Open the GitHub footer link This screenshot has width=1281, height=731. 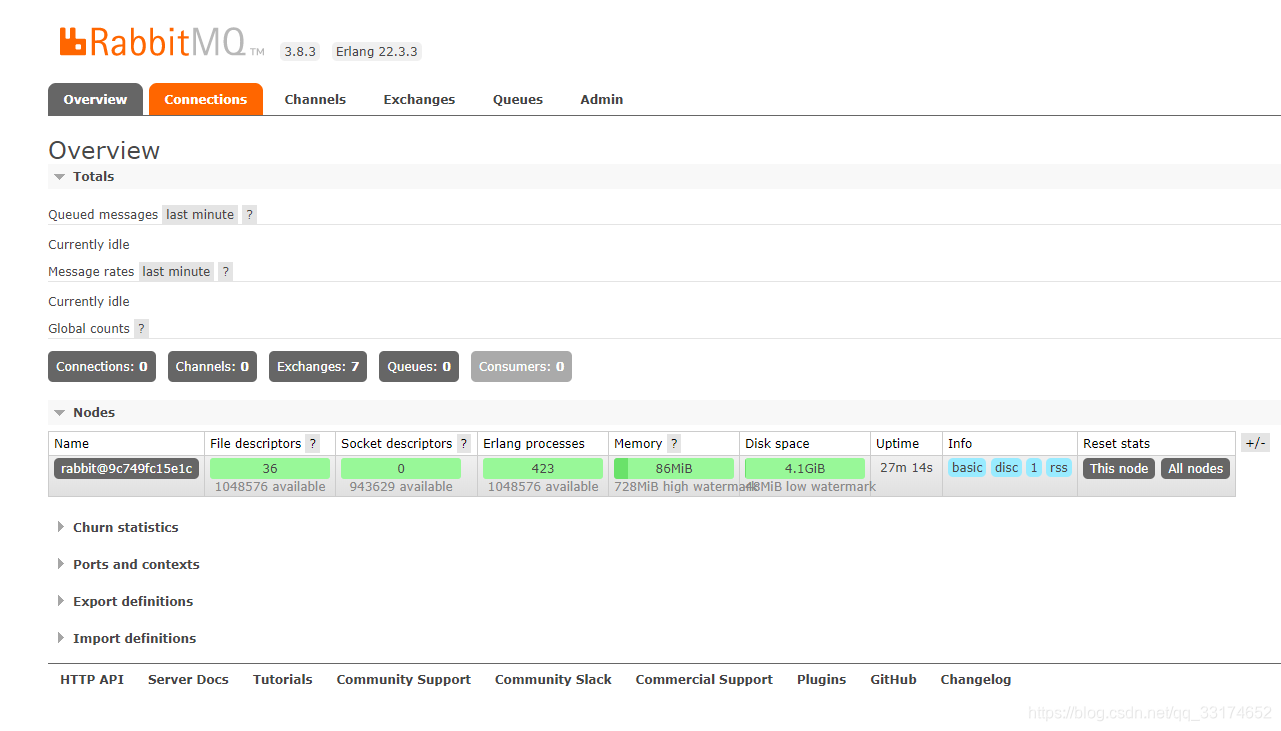point(893,679)
